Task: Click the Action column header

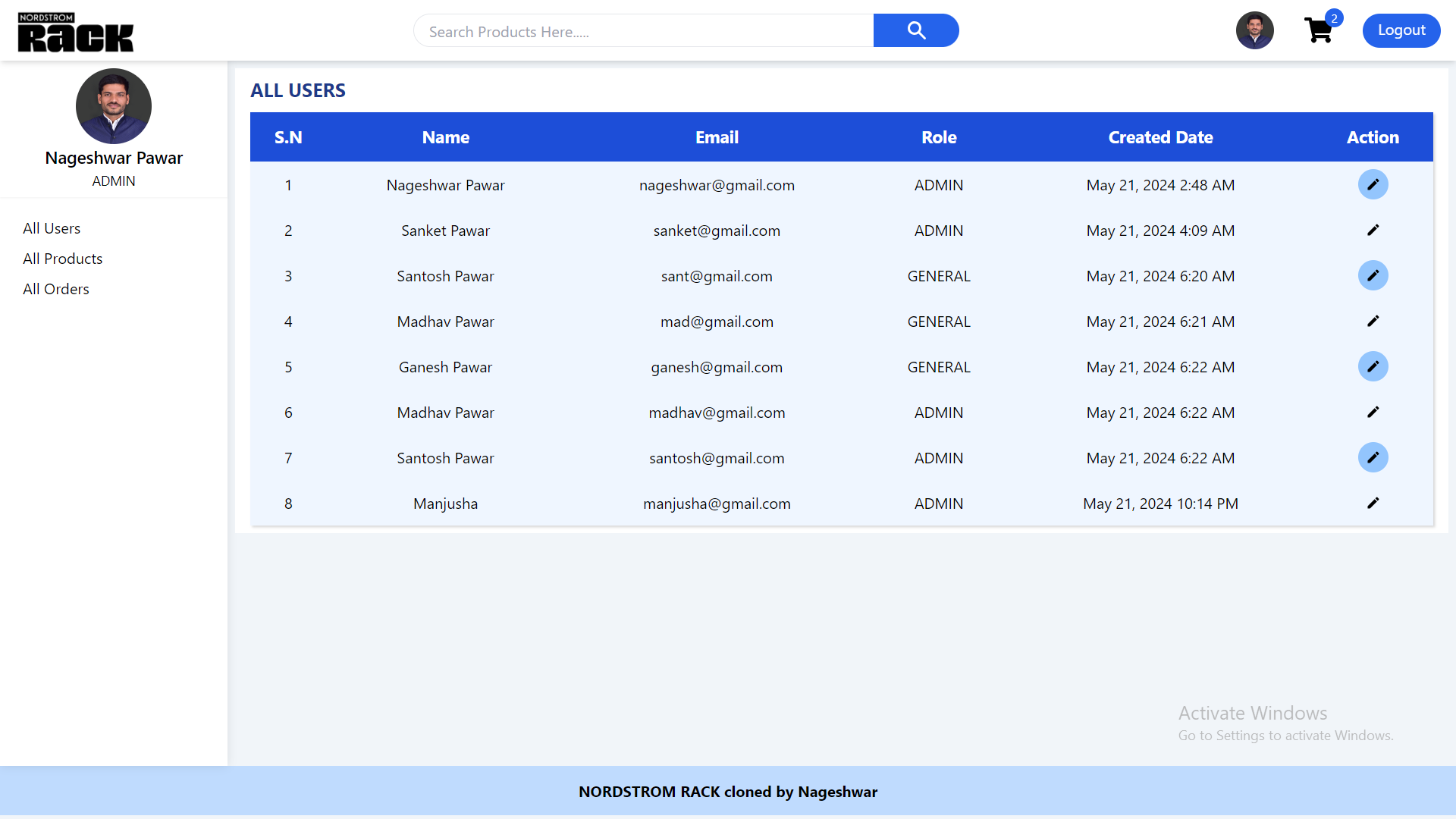Action: pyautogui.click(x=1373, y=137)
